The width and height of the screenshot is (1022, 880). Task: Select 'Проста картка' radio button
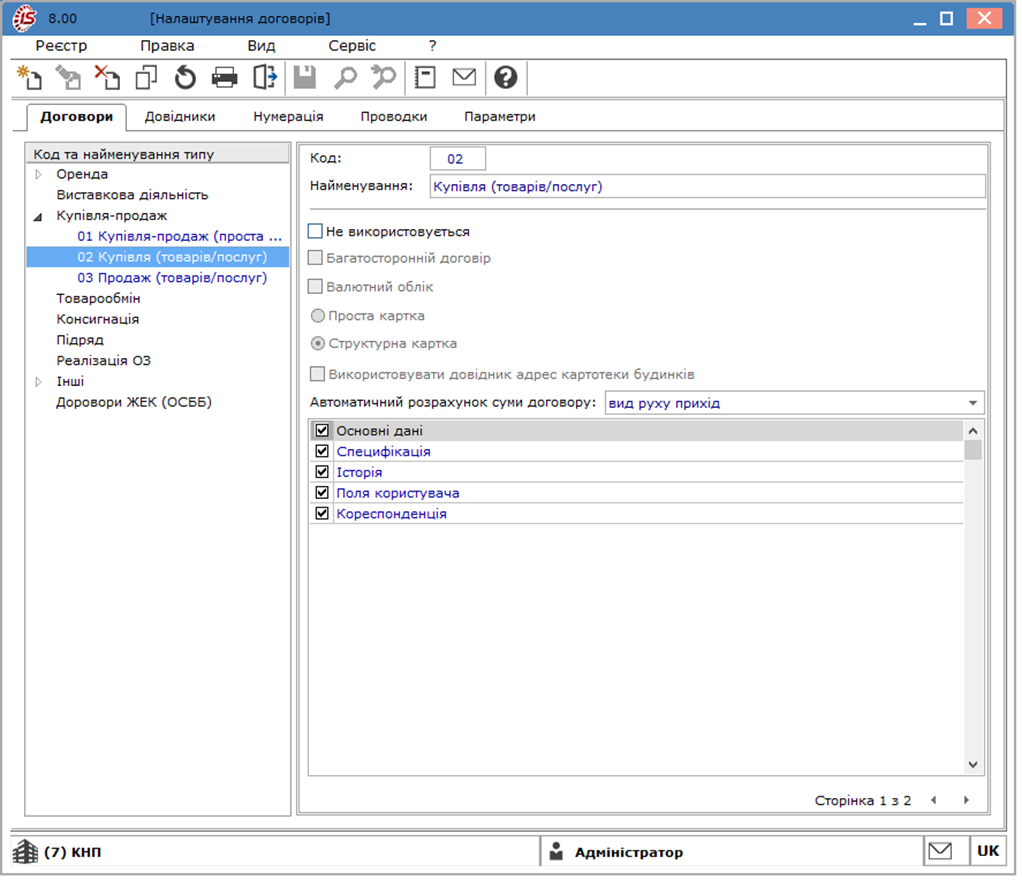[x=318, y=316]
